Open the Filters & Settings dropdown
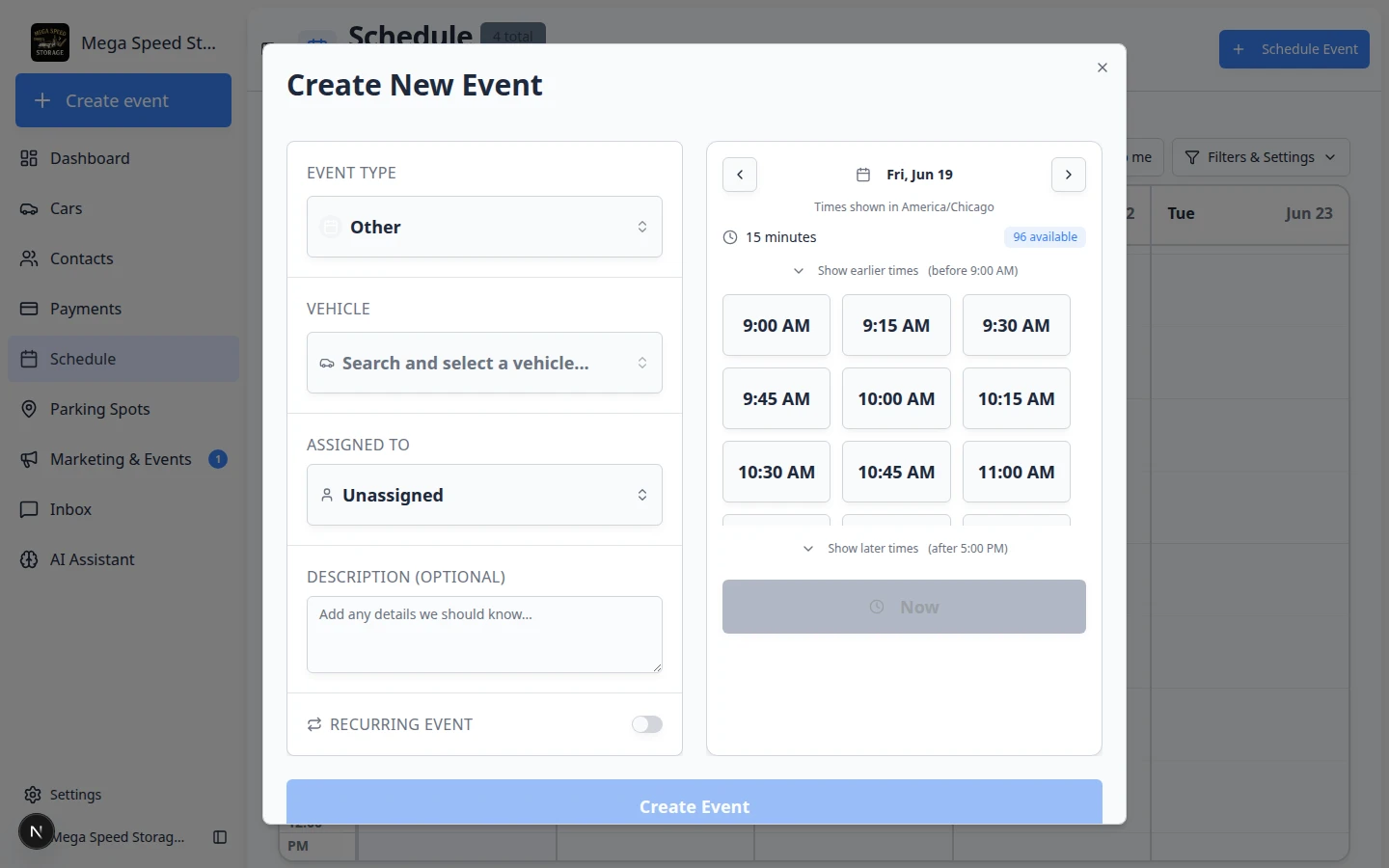Image resolution: width=1389 pixels, height=868 pixels. pos(1261,157)
